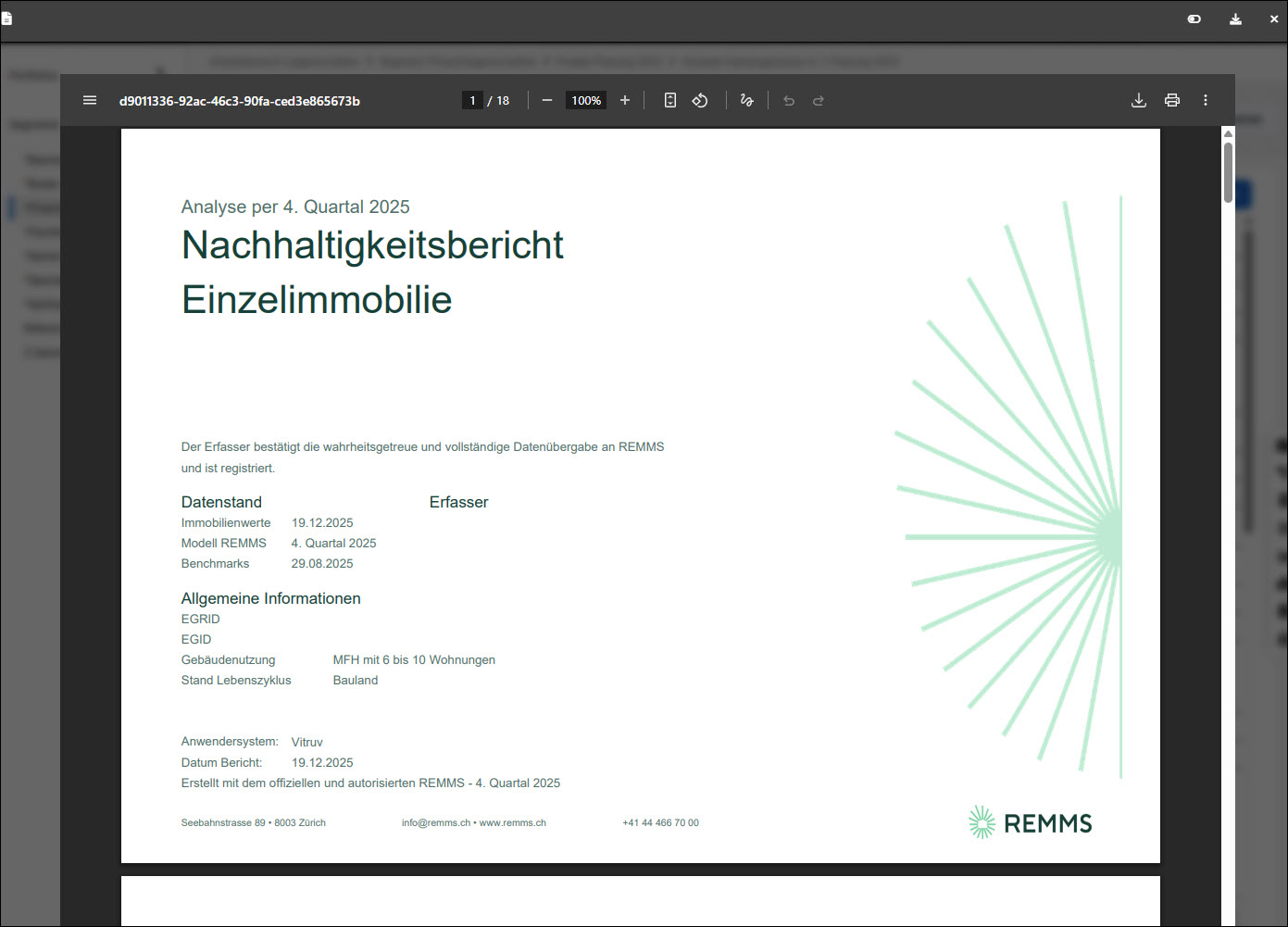This screenshot has width=1288, height=927.
Task: Zoom out with the minus button
Action: pyautogui.click(x=547, y=100)
